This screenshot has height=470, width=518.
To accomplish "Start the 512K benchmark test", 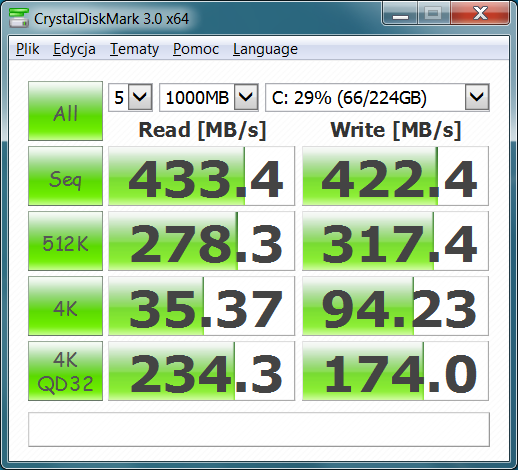I will pos(65,241).
